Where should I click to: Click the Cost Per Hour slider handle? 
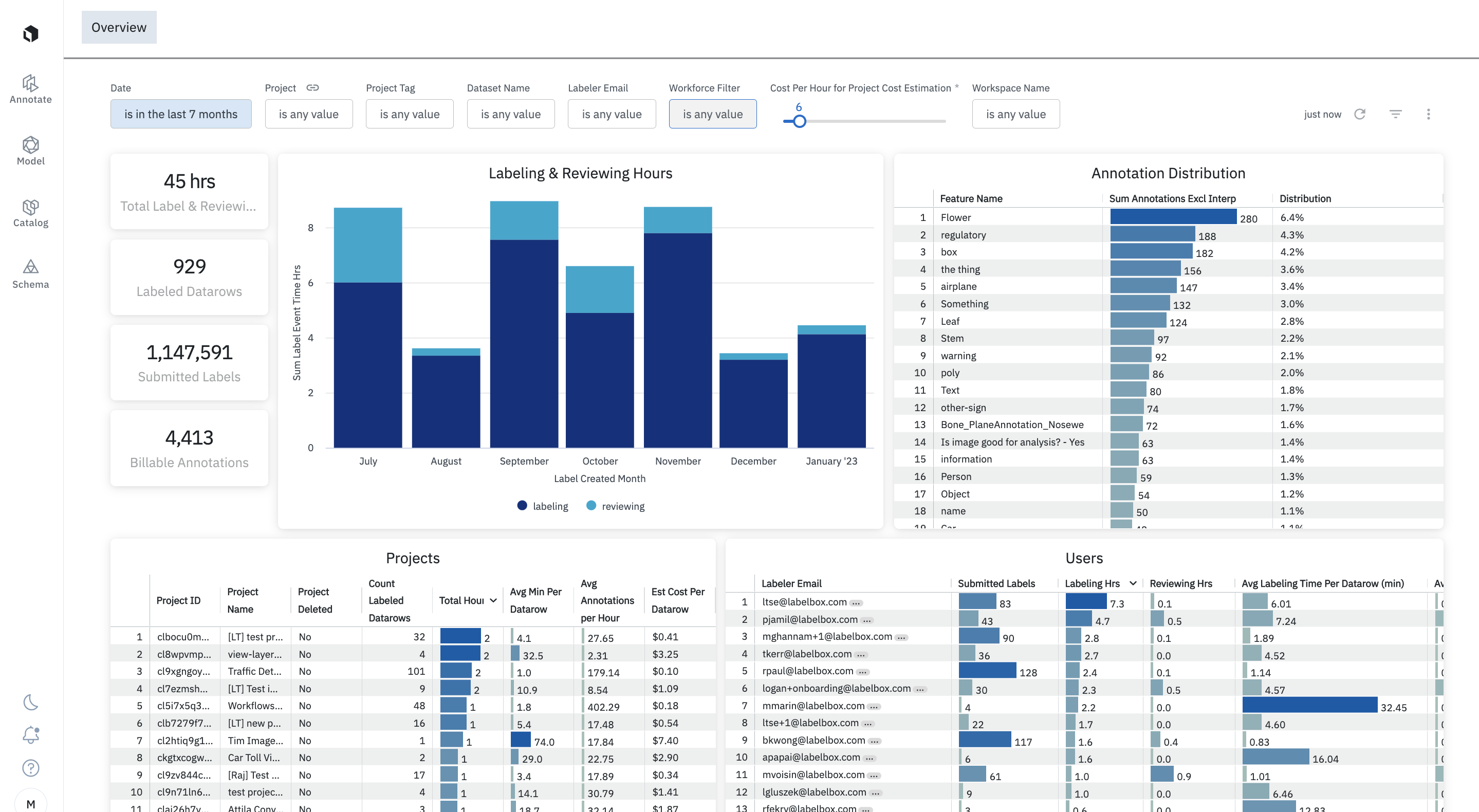click(x=799, y=121)
